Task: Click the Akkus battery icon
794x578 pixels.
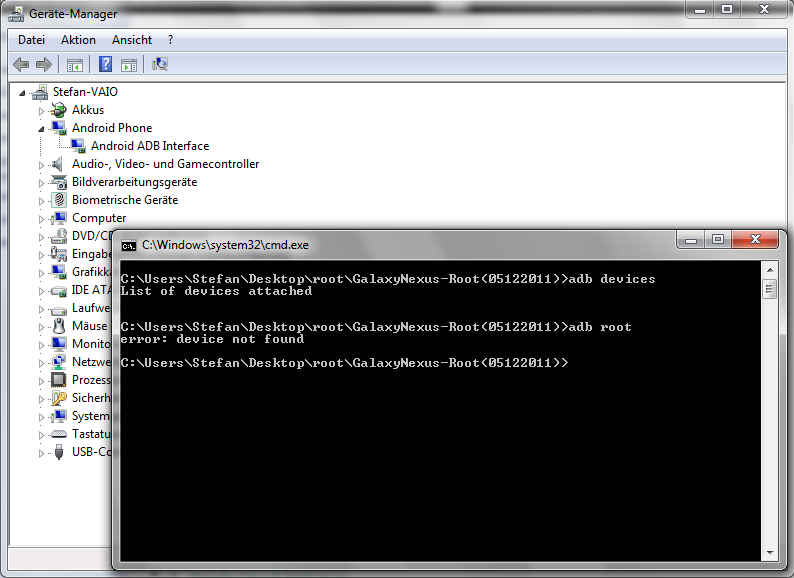Action: 59,110
